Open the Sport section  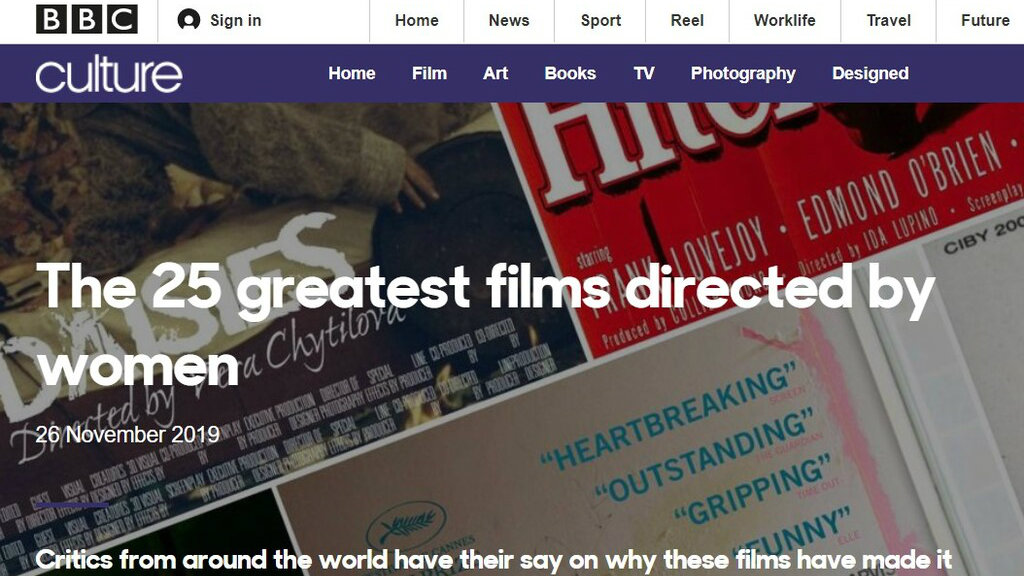coord(601,20)
